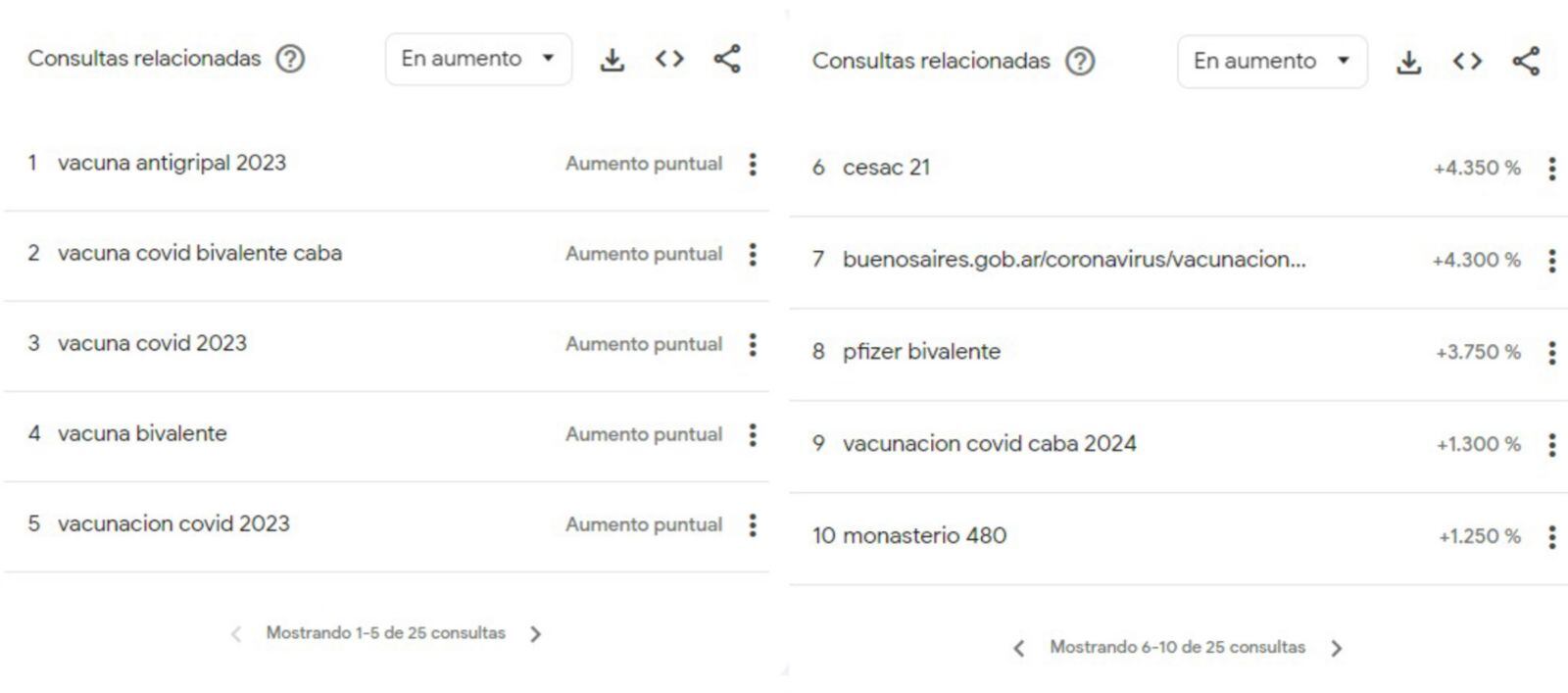The width and height of the screenshot is (1568, 693).
Task: Open options menu for cesac 21
Action: (1551, 169)
